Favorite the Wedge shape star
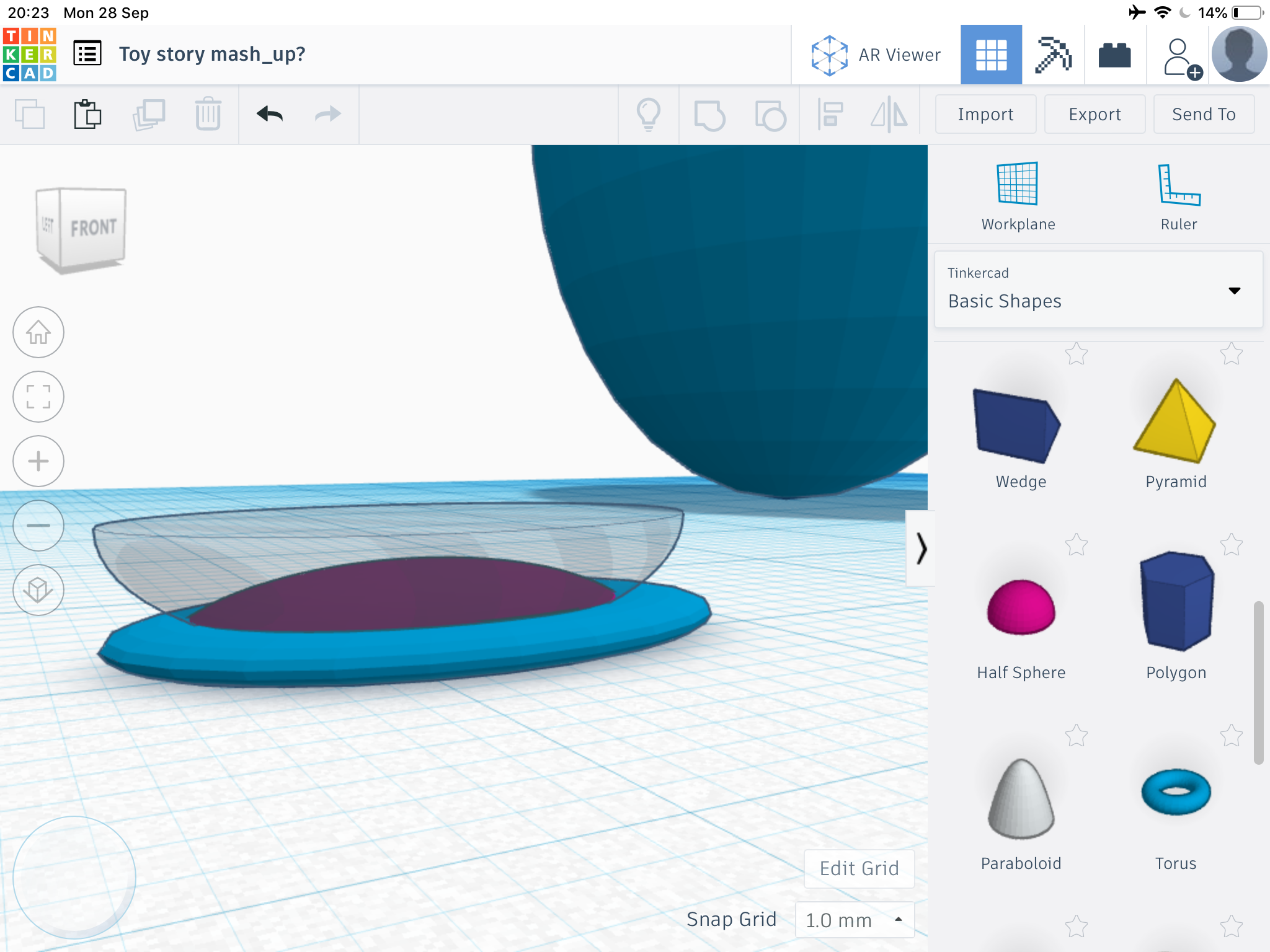Screen dimensions: 1270x952 [1077, 355]
